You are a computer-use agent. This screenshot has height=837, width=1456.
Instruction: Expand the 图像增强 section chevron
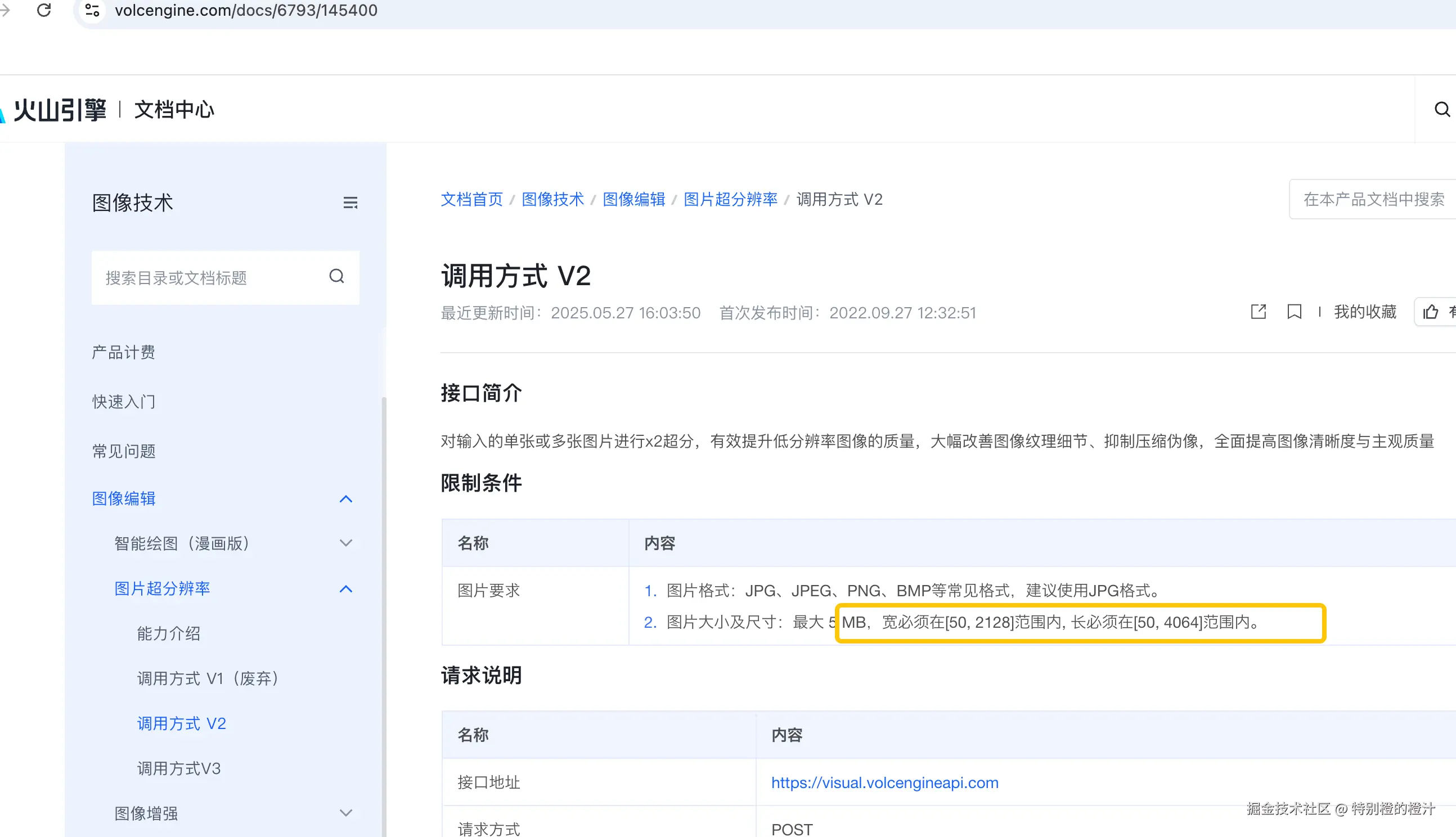pos(345,813)
